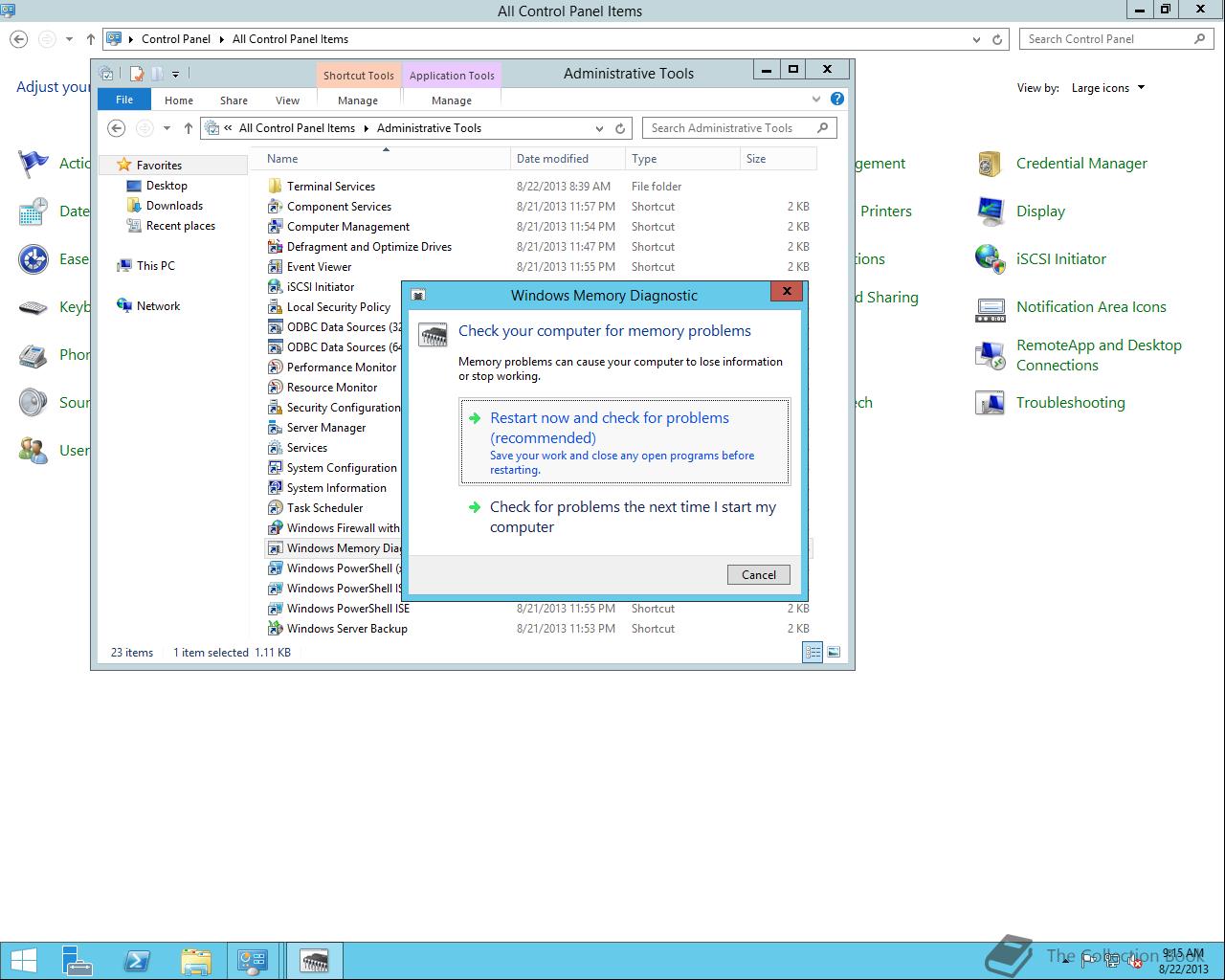This screenshot has height=980, width=1225.
Task: Cancel the Windows Memory Diagnostic dialog
Action: coord(759,574)
